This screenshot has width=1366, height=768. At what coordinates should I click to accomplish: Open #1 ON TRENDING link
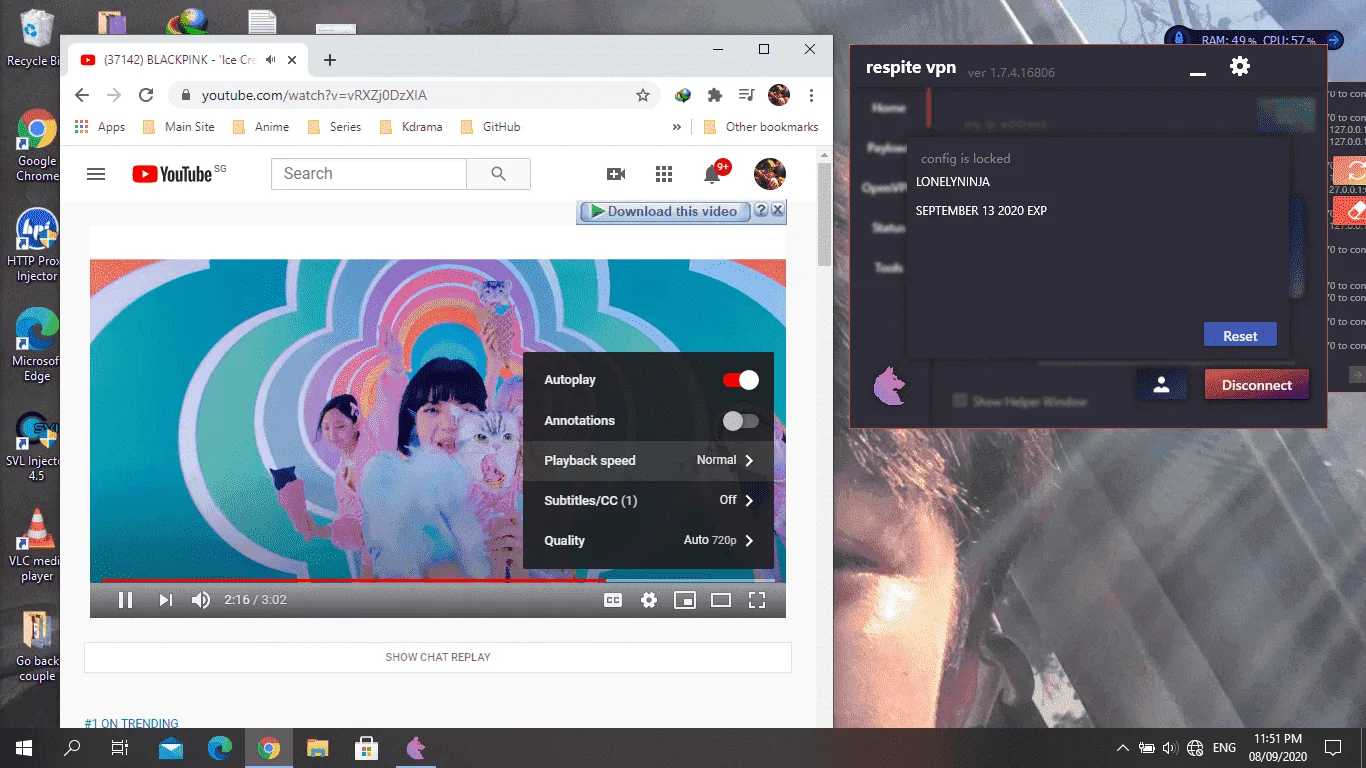click(131, 723)
